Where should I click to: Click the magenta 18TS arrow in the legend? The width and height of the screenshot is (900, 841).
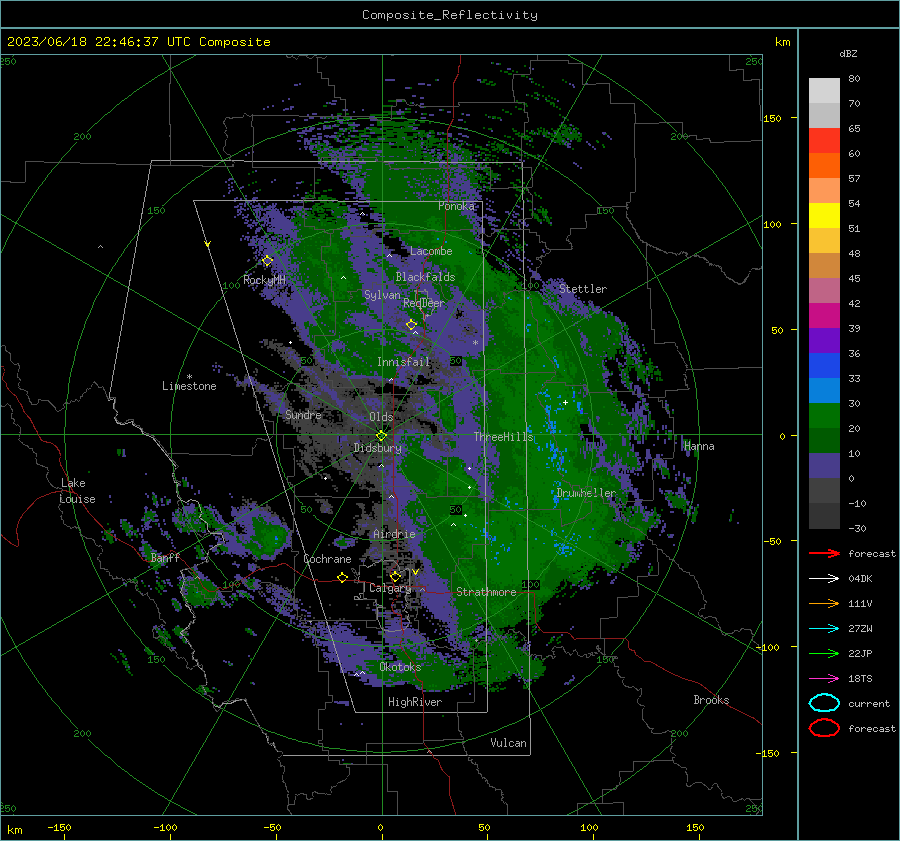pos(824,679)
